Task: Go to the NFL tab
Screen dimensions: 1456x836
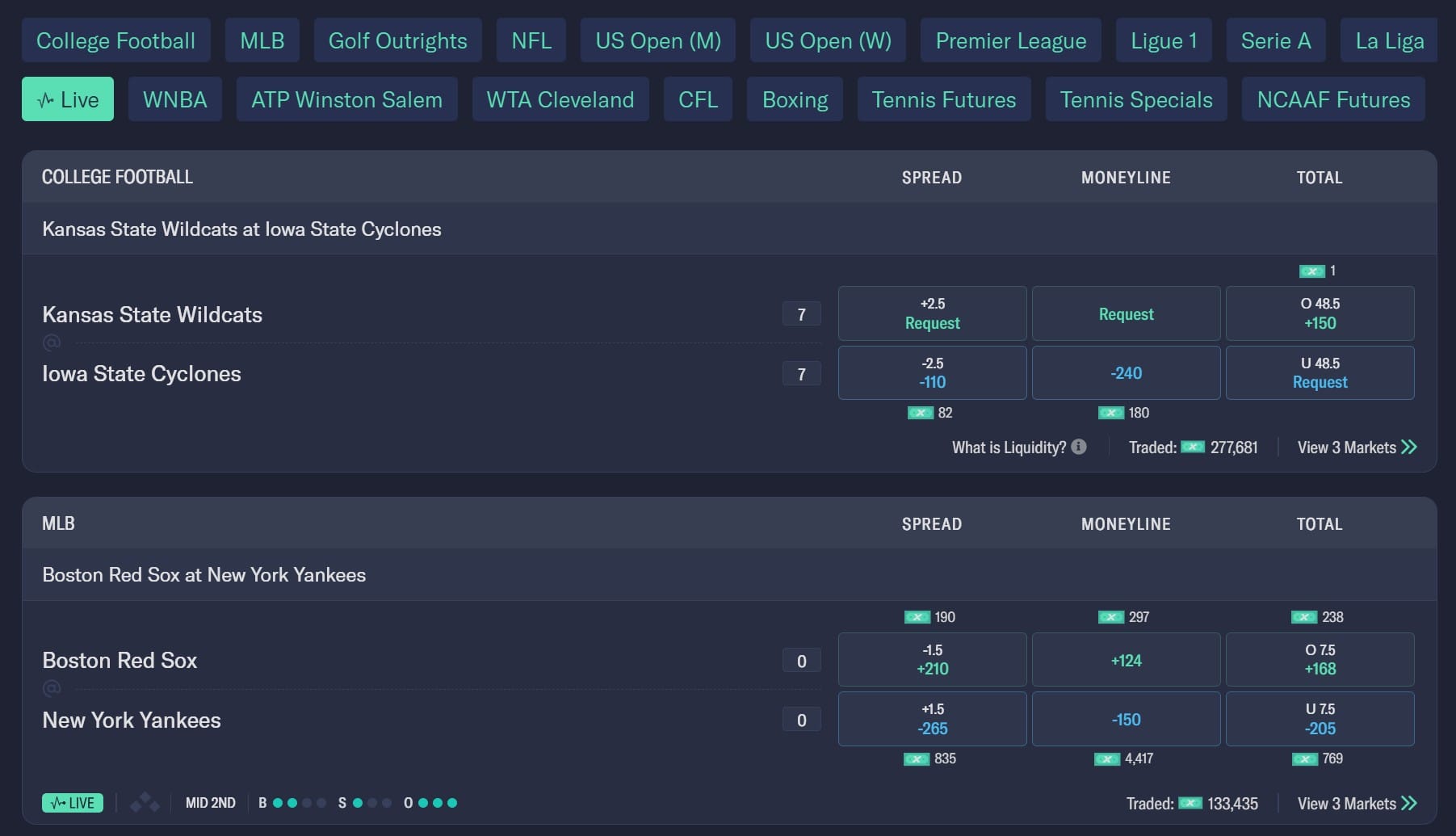Action: pyautogui.click(x=531, y=40)
